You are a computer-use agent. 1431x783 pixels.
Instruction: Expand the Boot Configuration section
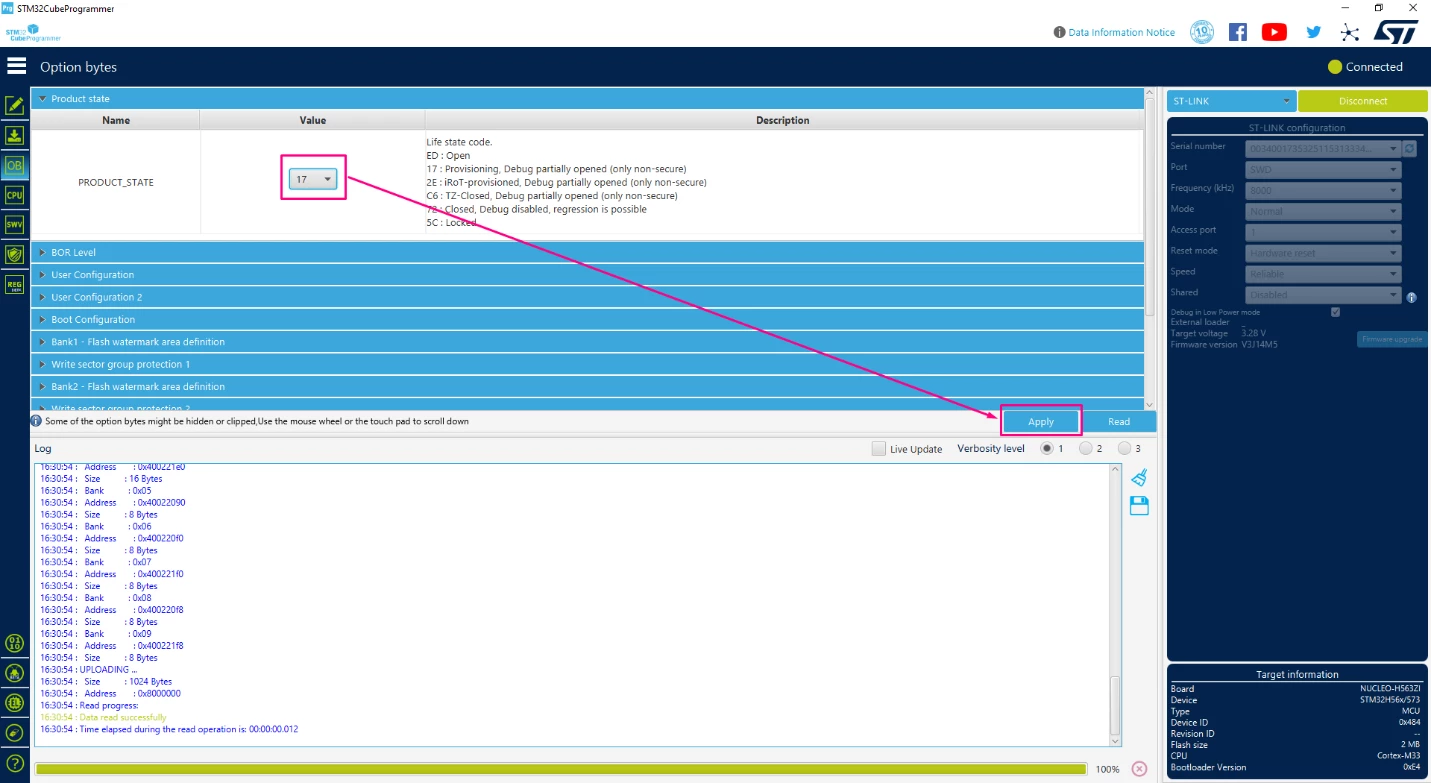point(587,319)
